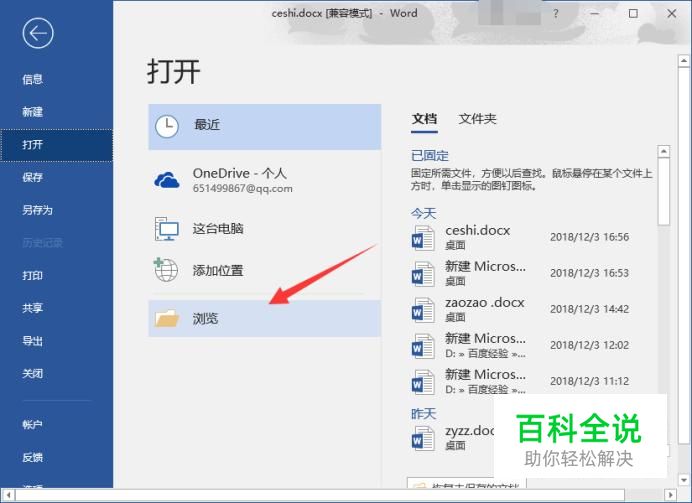Screen dimensions: 692x503
Task: Click Word icon of 11:12 document
Action: 423,382
